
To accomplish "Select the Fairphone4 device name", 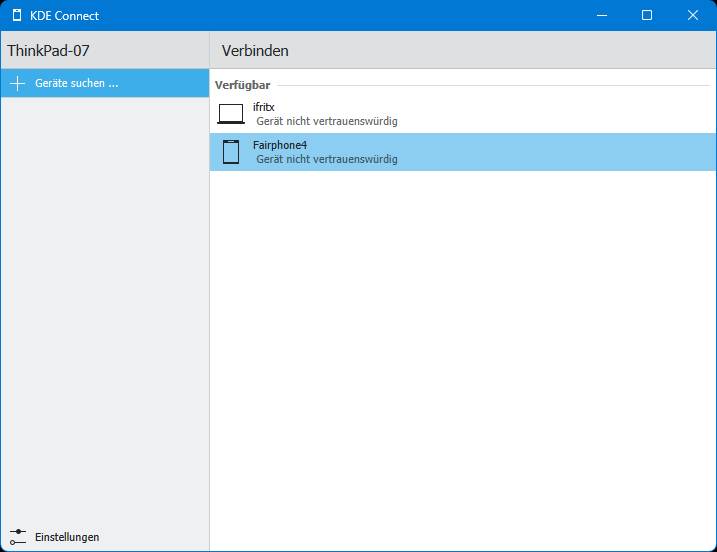I will click(x=280, y=145).
